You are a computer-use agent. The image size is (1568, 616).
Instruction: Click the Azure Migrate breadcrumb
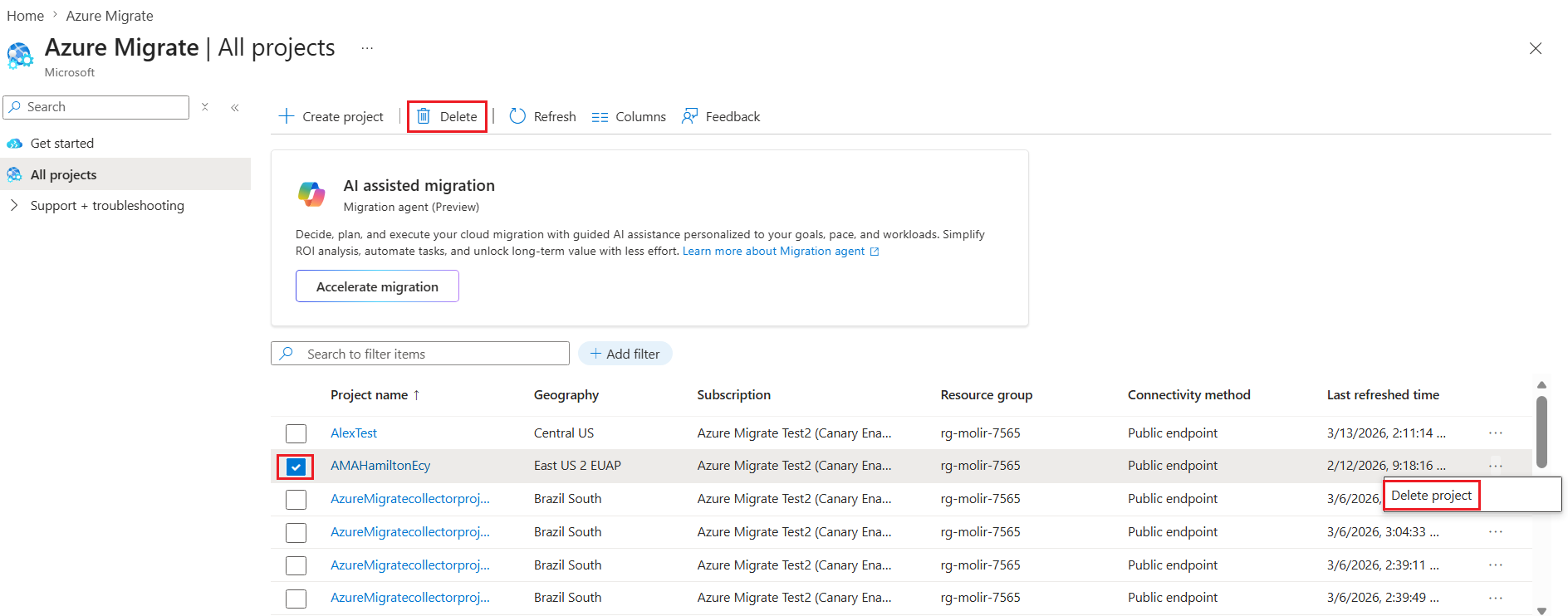click(x=110, y=16)
